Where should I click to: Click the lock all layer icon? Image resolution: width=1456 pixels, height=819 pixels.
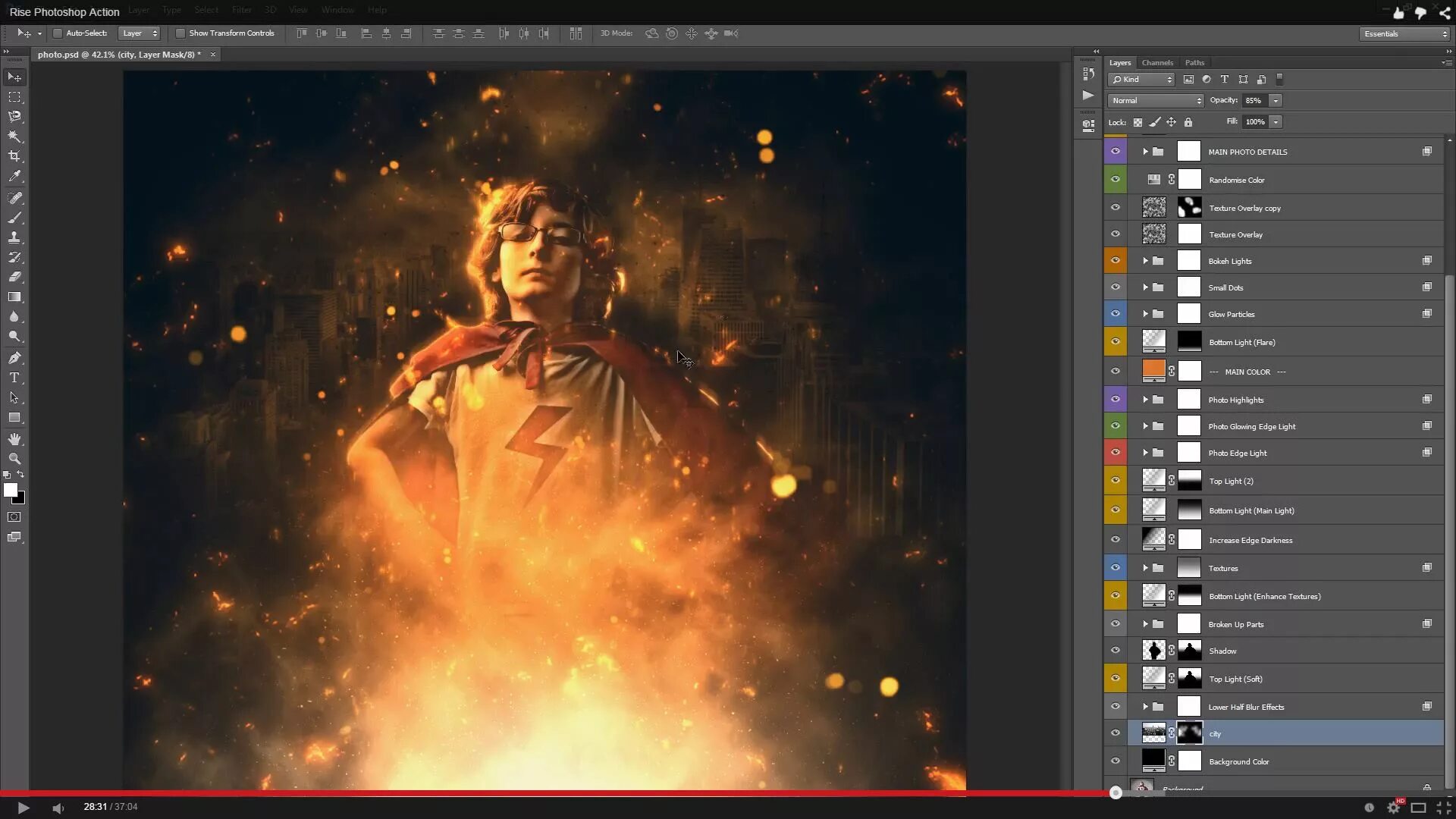1188,122
